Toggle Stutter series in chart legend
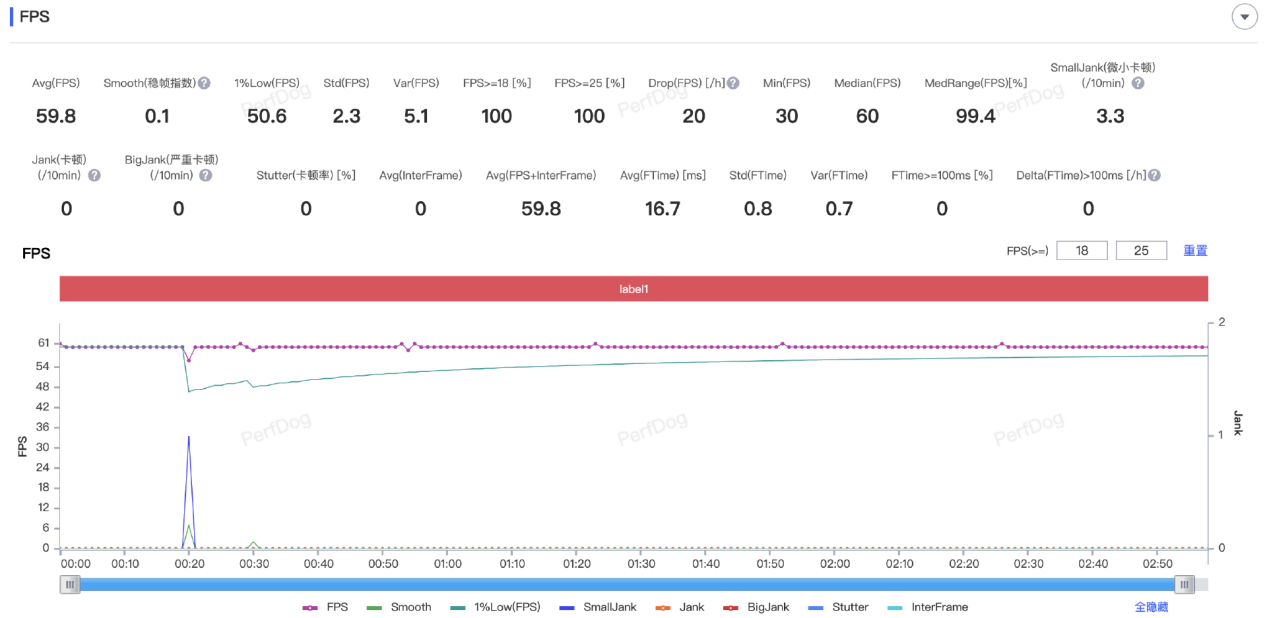The height and width of the screenshot is (618, 1267). [838, 607]
